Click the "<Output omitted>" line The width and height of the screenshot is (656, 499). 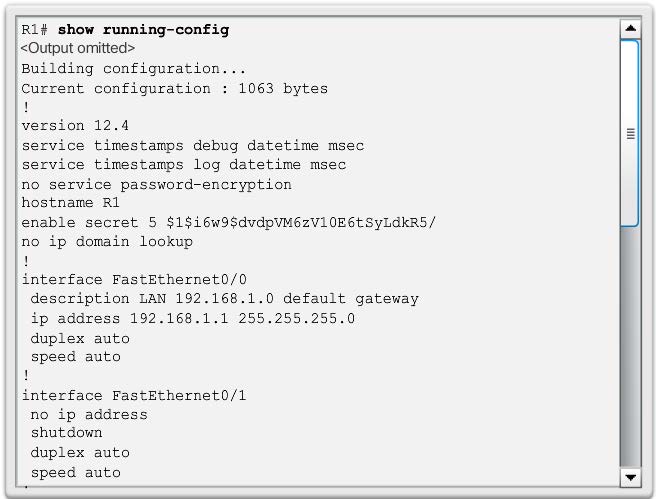coord(78,48)
